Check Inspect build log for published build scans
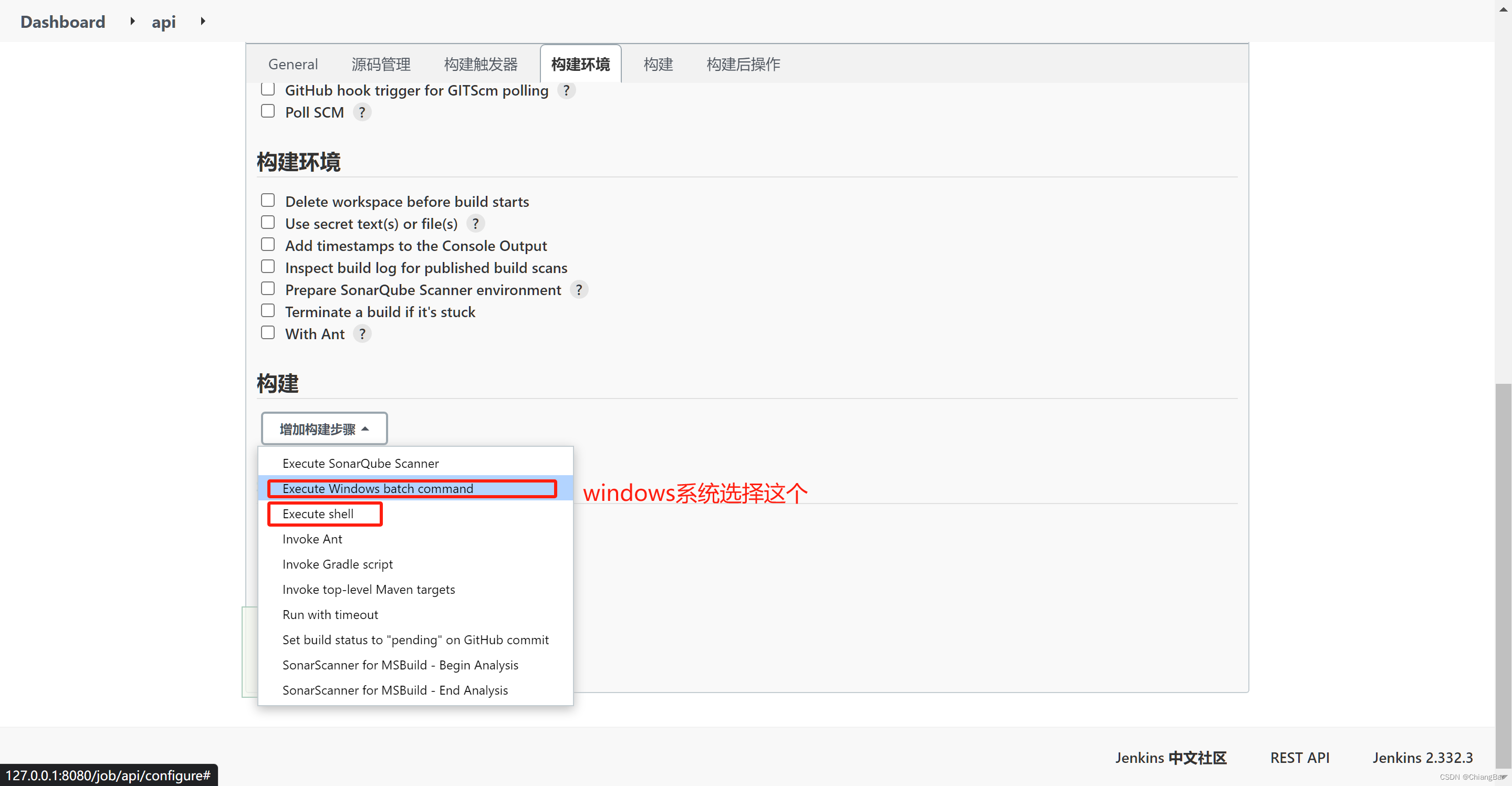This screenshot has height=786, width=1512. (x=268, y=267)
